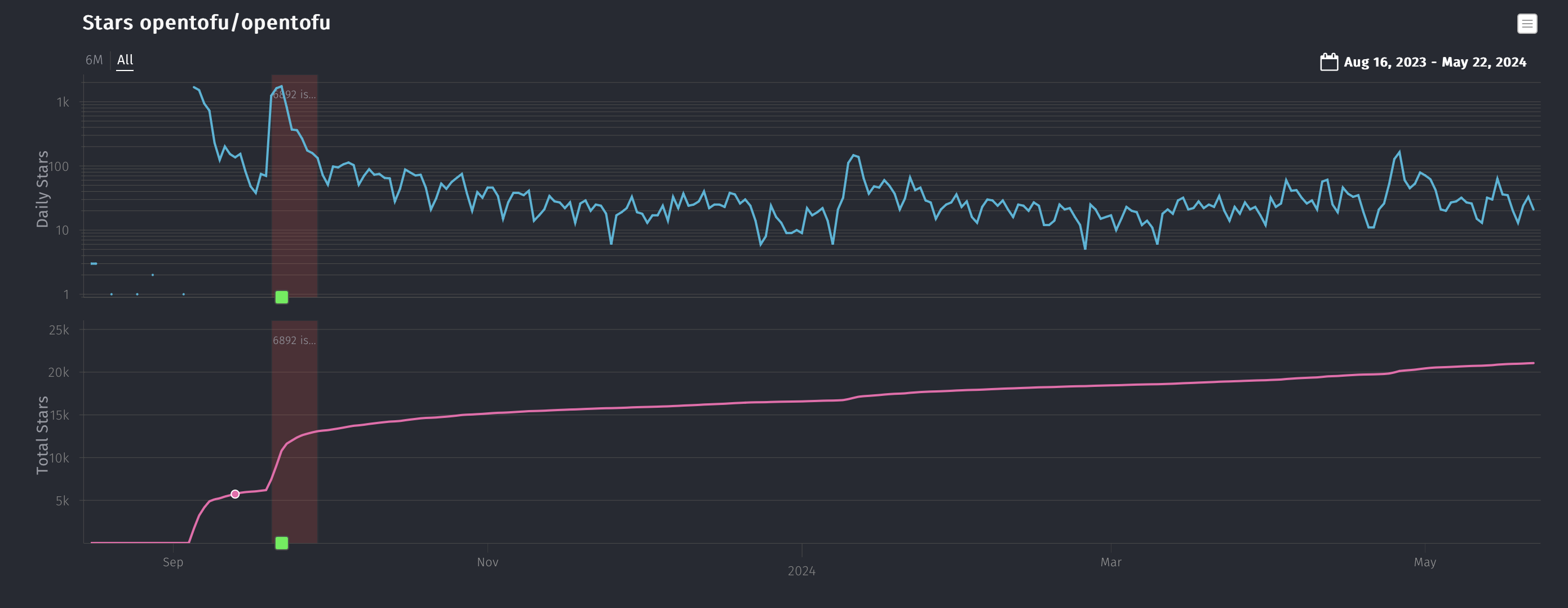Click the '6892 is...' annotation in Daily Stars chart
The height and width of the screenshot is (608, 1568).
pos(294,94)
